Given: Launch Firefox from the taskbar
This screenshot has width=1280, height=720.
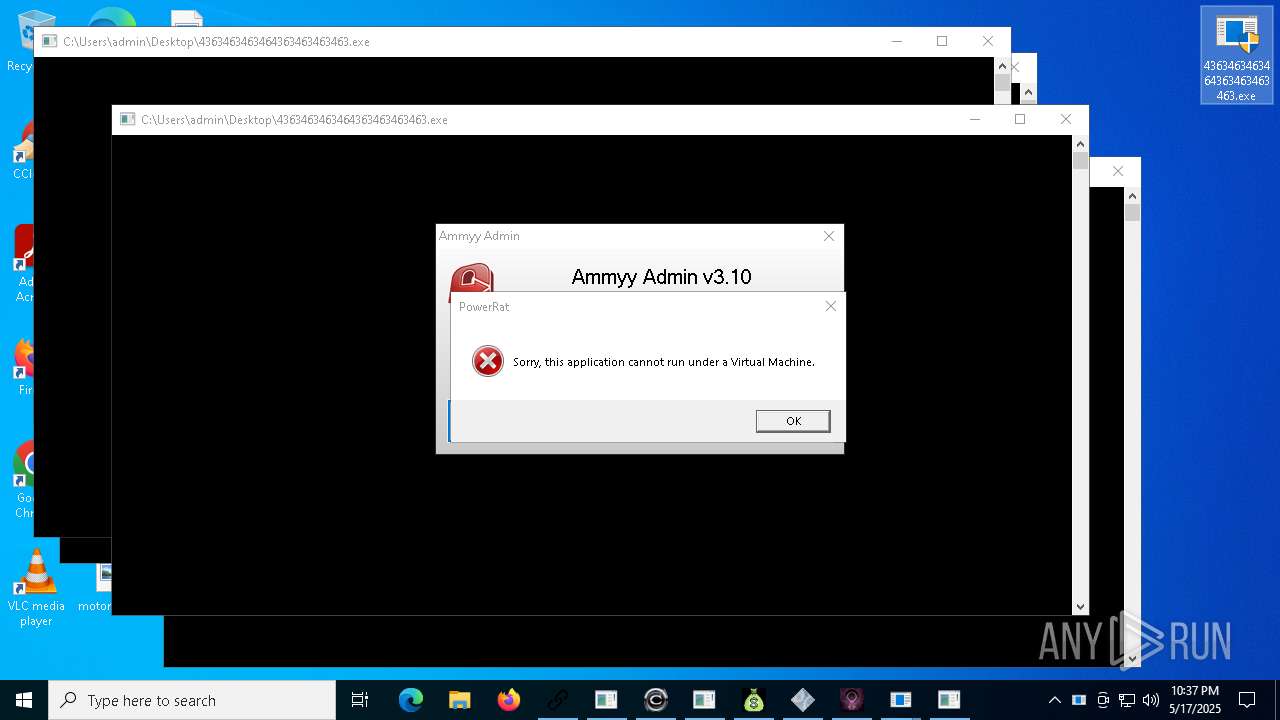Looking at the screenshot, I should pos(508,700).
